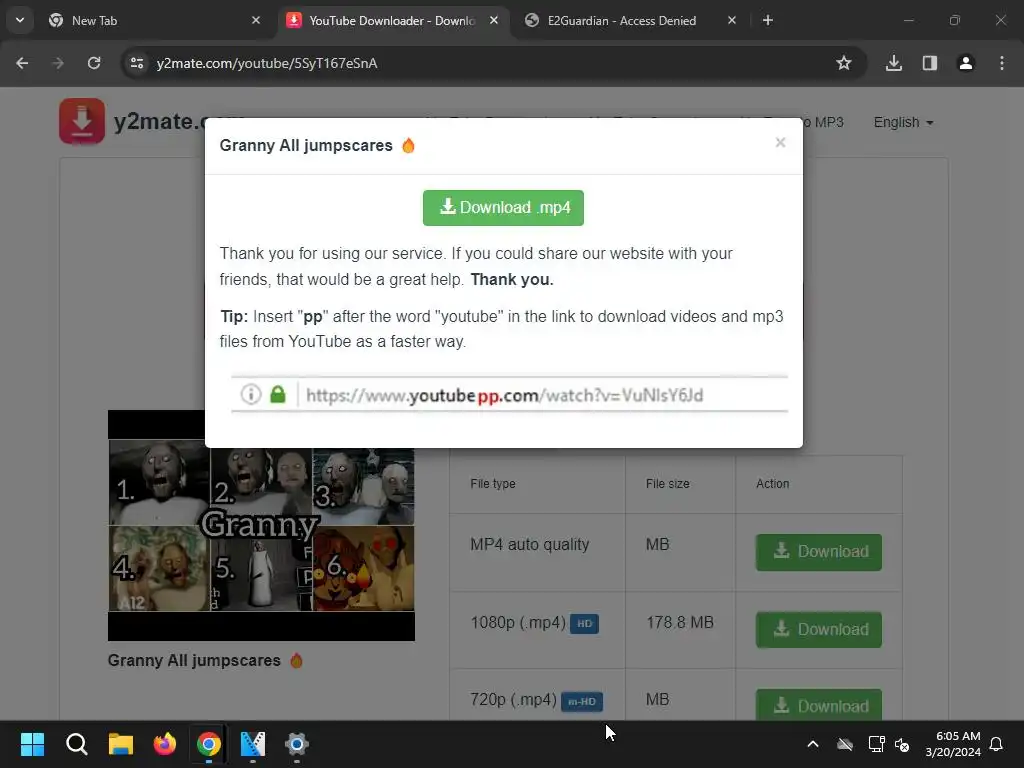Click the HD badge beside 1080p
This screenshot has width=1024, height=768.
pyautogui.click(x=584, y=624)
